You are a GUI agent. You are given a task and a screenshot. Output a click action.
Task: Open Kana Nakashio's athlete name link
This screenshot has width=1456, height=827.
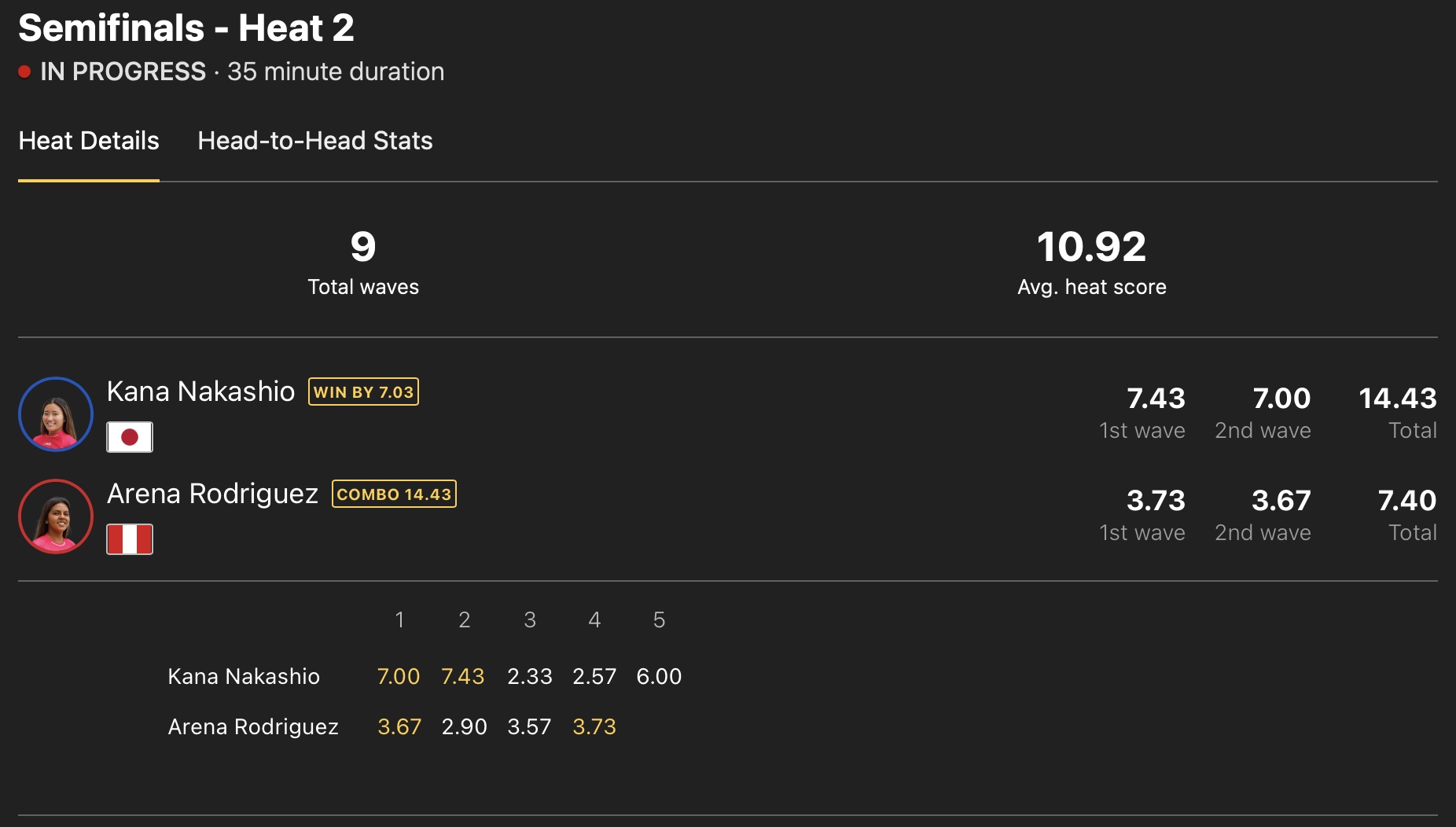pos(200,391)
